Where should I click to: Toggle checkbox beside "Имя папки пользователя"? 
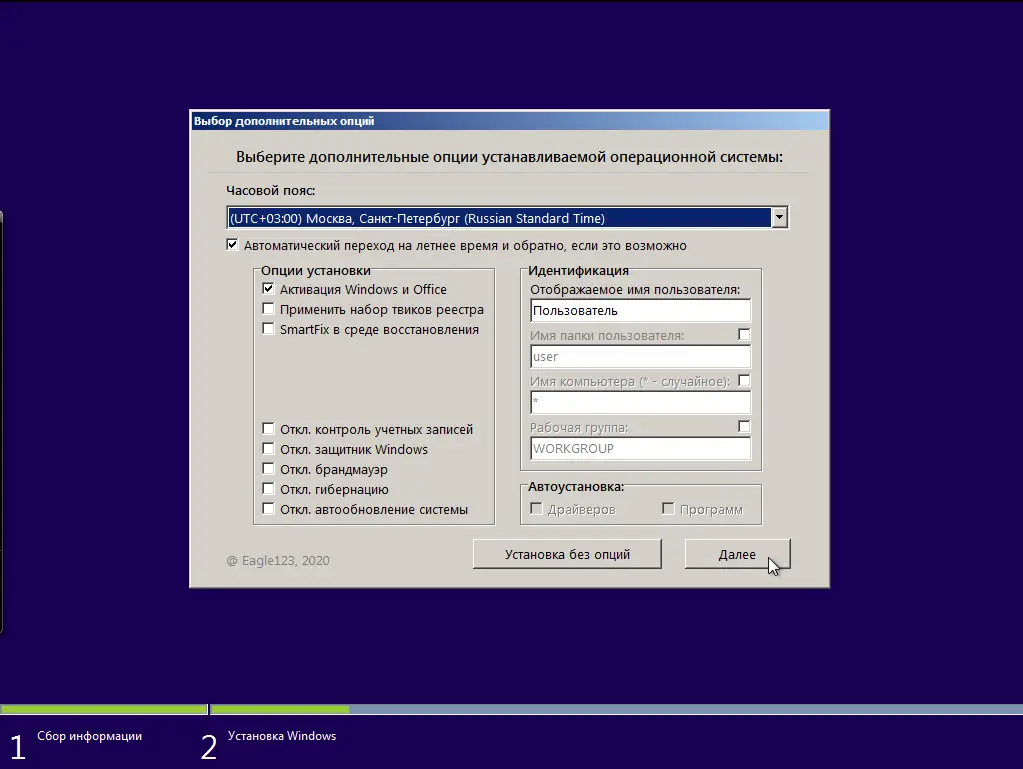(744, 334)
